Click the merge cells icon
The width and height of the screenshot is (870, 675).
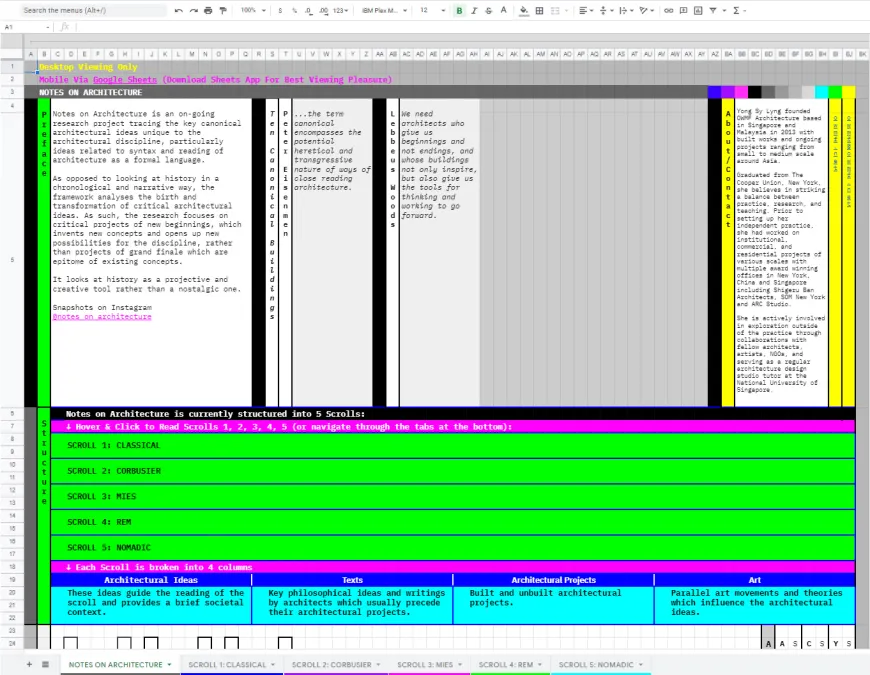[555, 11]
